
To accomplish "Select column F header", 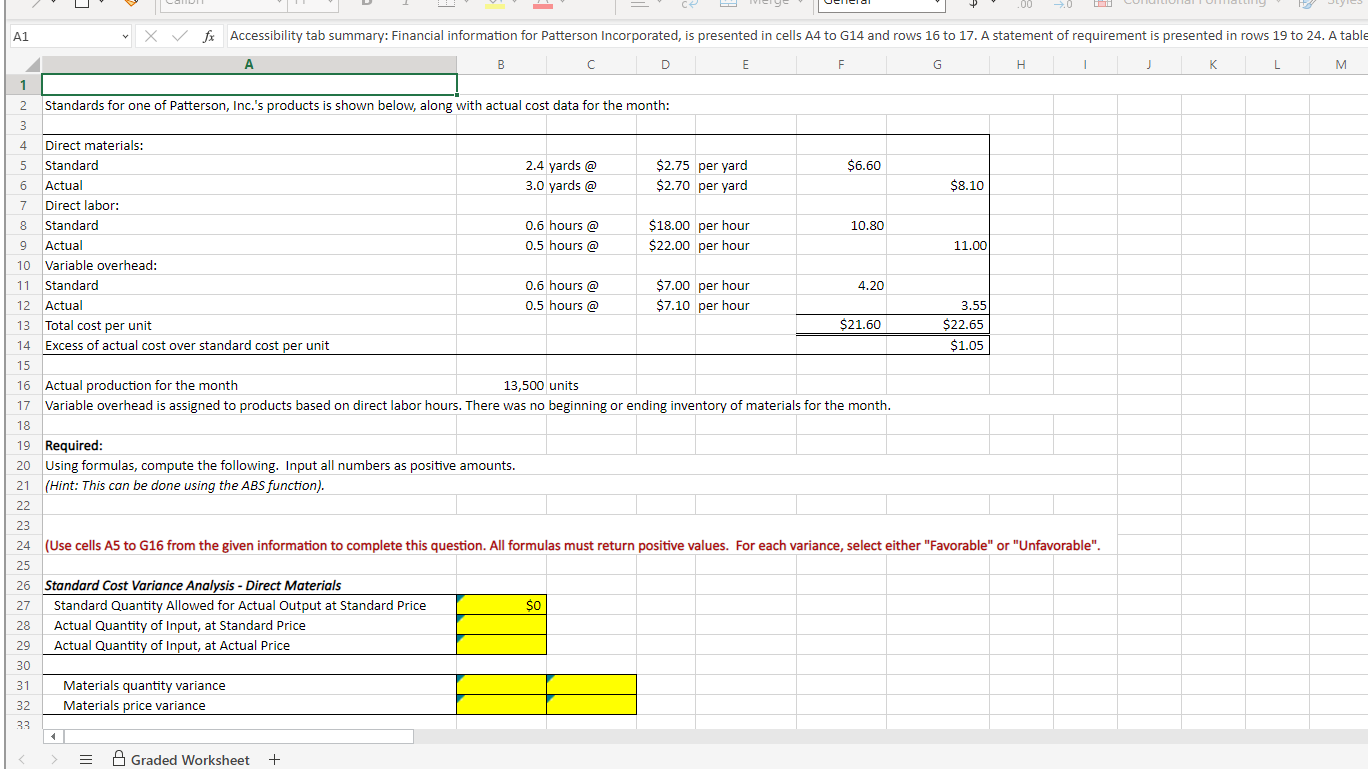I will [x=841, y=65].
